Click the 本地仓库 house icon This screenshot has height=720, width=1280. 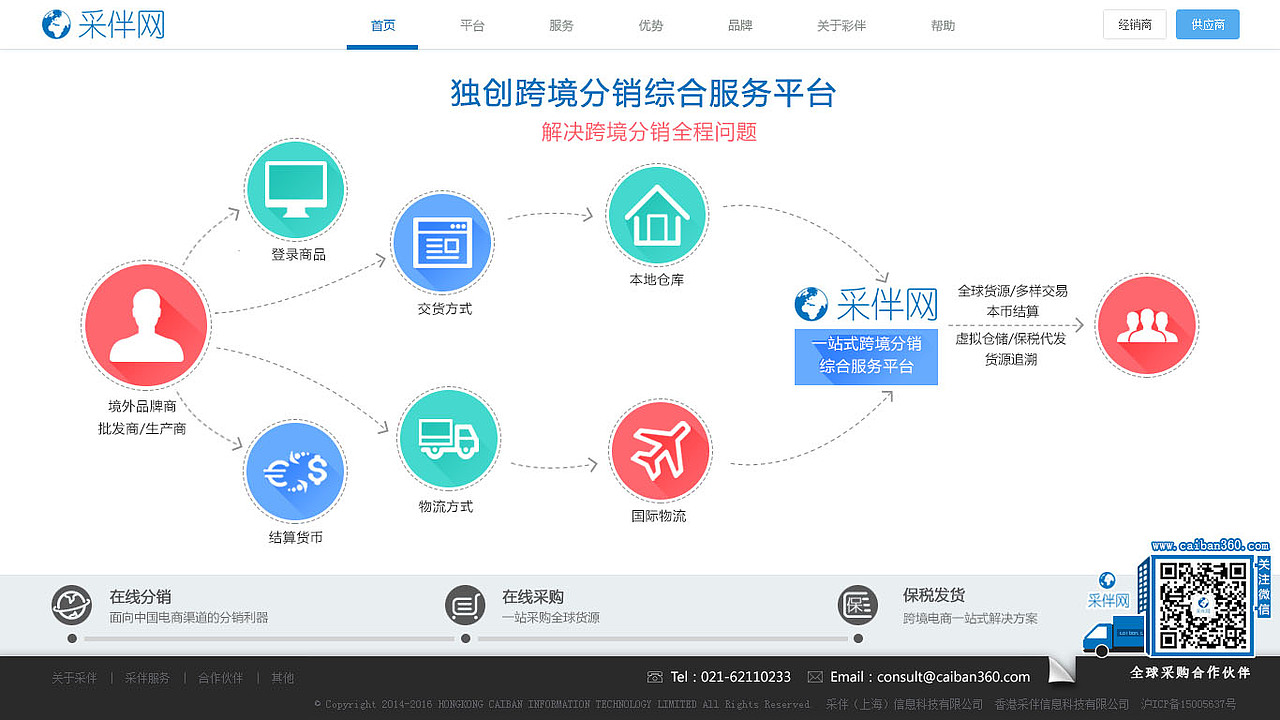point(657,214)
